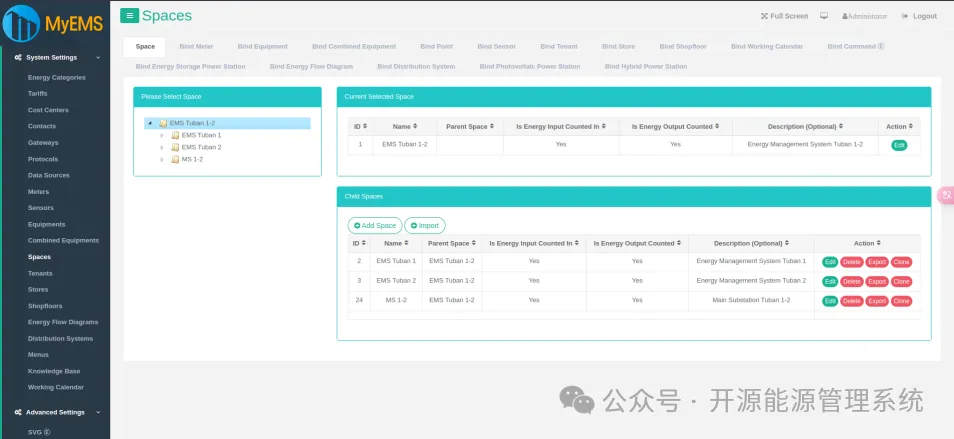Image resolution: width=954 pixels, height=439 pixels.
Task: Export the MS 1-2 child space
Action: point(877,301)
